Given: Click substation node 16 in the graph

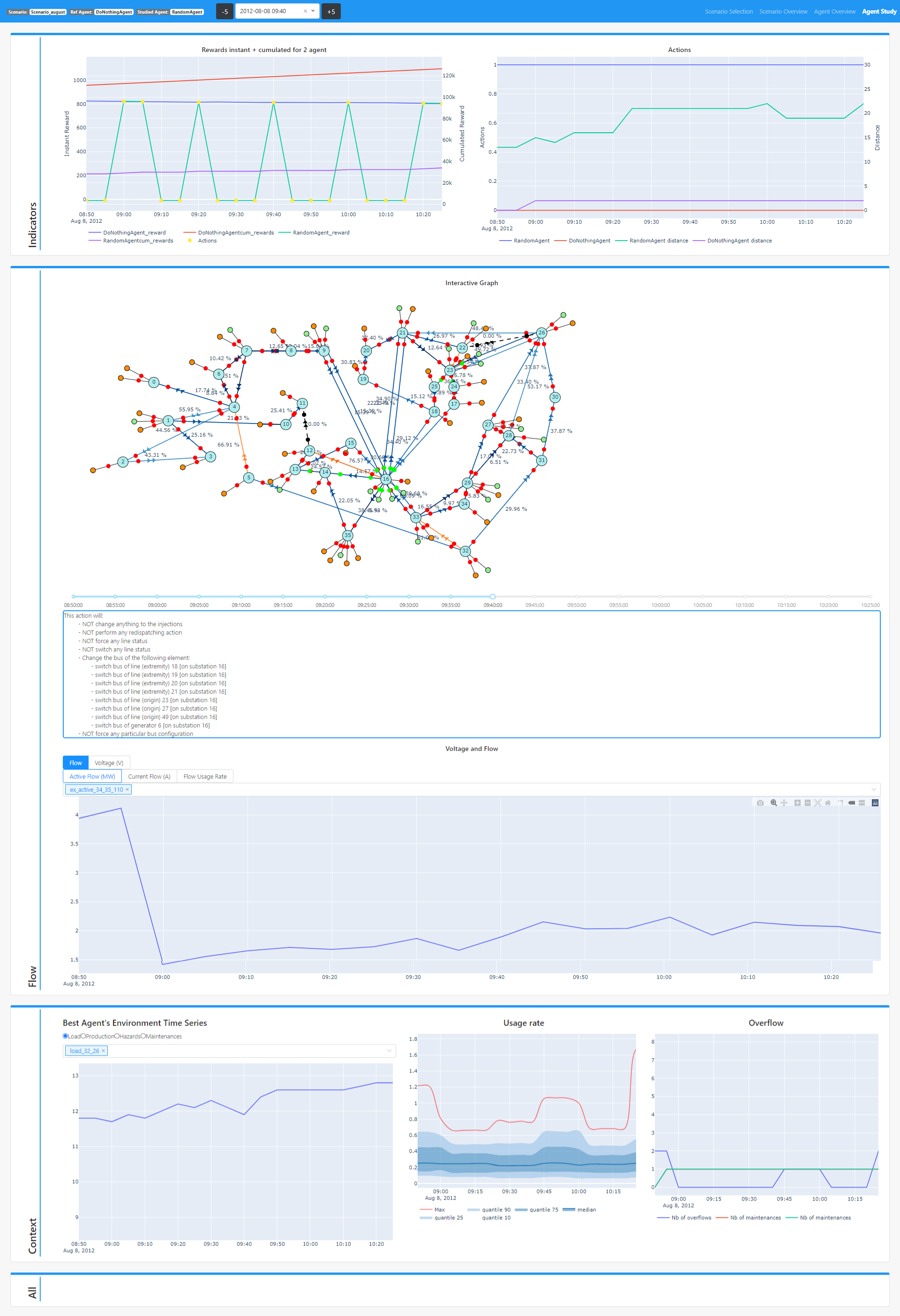Looking at the screenshot, I should point(386,479).
